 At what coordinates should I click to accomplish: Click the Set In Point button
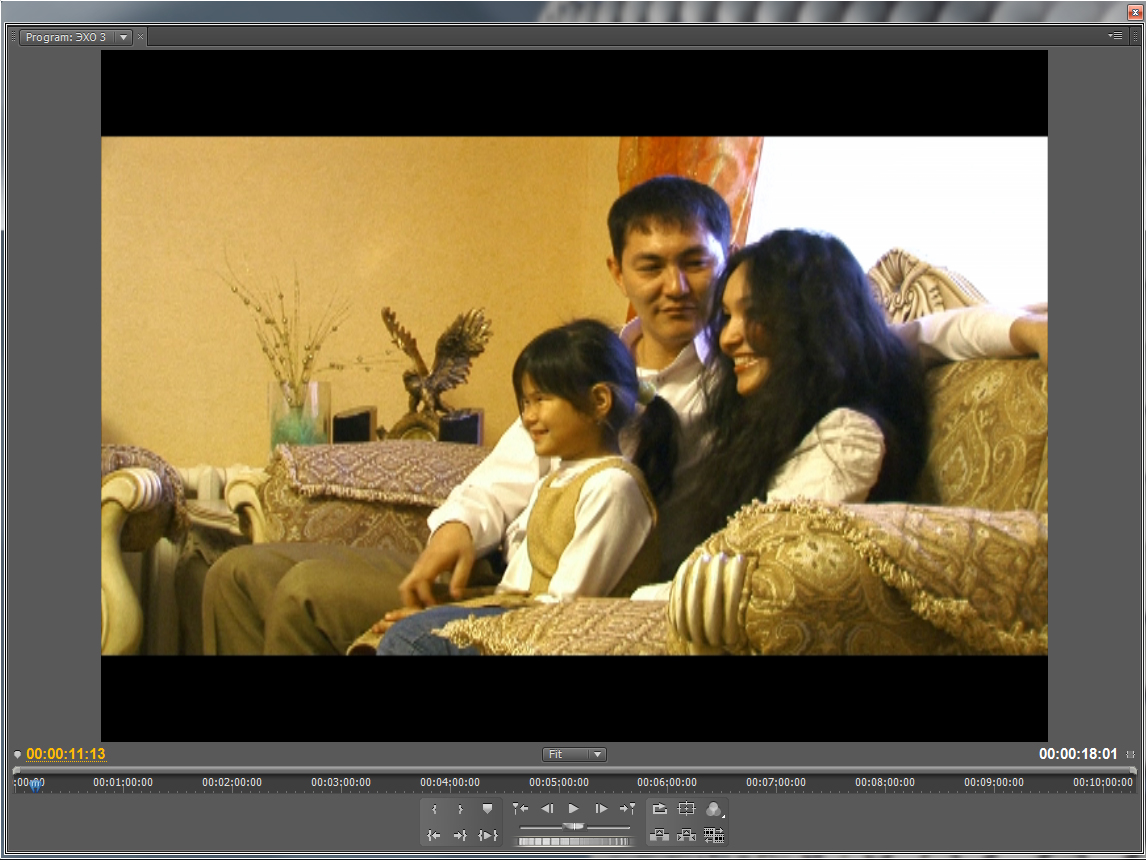pyautogui.click(x=434, y=809)
